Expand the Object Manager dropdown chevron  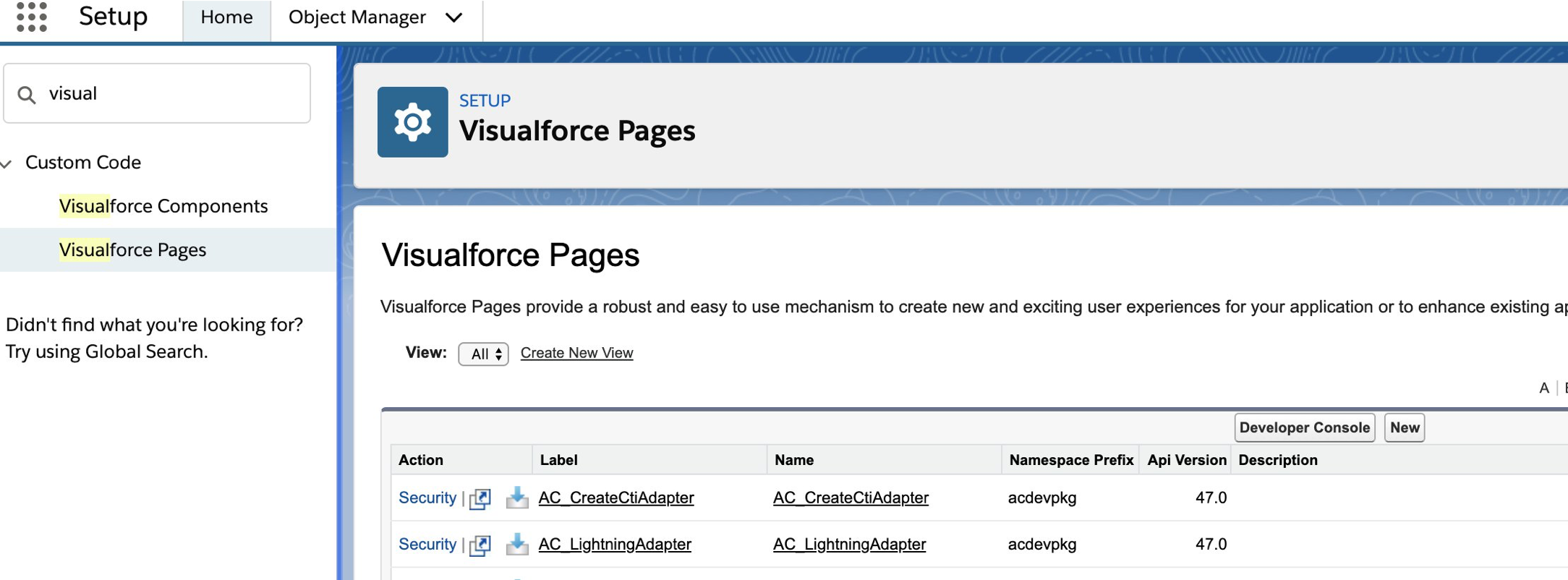pyautogui.click(x=453, y=17)
